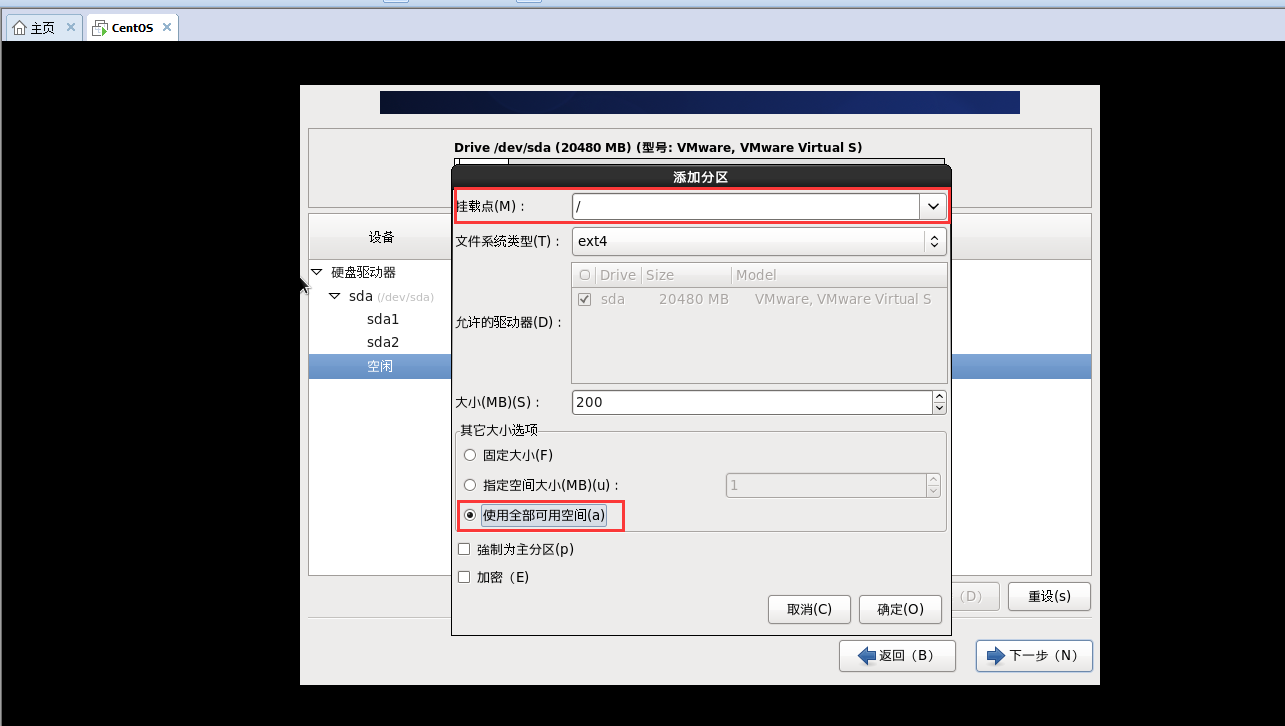The width and height of the screenshot is (1285, 726).
Task: Click the 设备 column header
Action: point(381,237)
